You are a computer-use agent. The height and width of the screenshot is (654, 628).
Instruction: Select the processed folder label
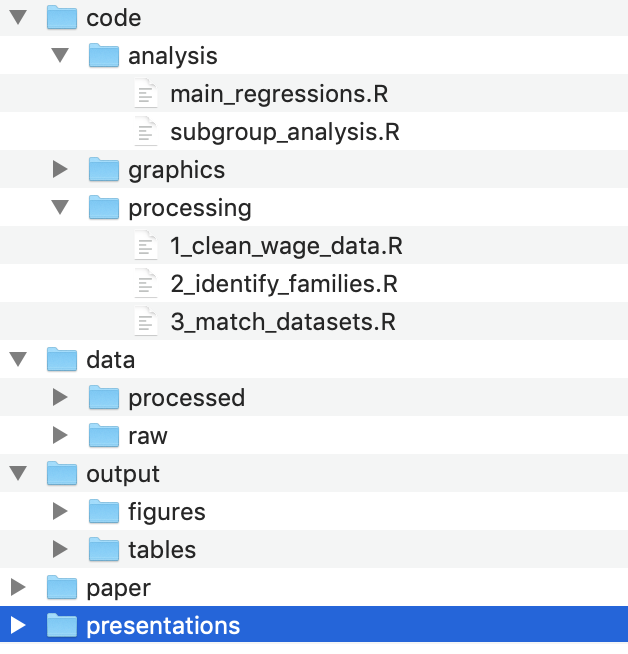[x=186, y=398]
